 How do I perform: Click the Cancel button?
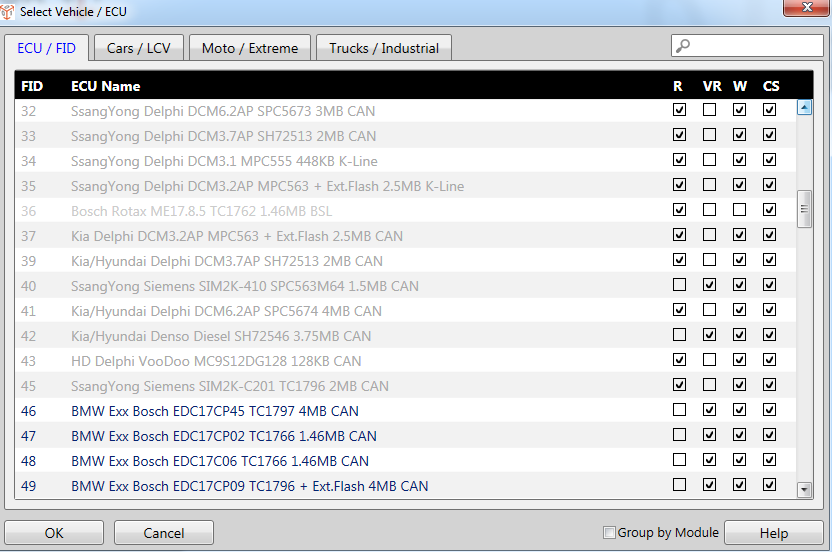click(164, 532)
